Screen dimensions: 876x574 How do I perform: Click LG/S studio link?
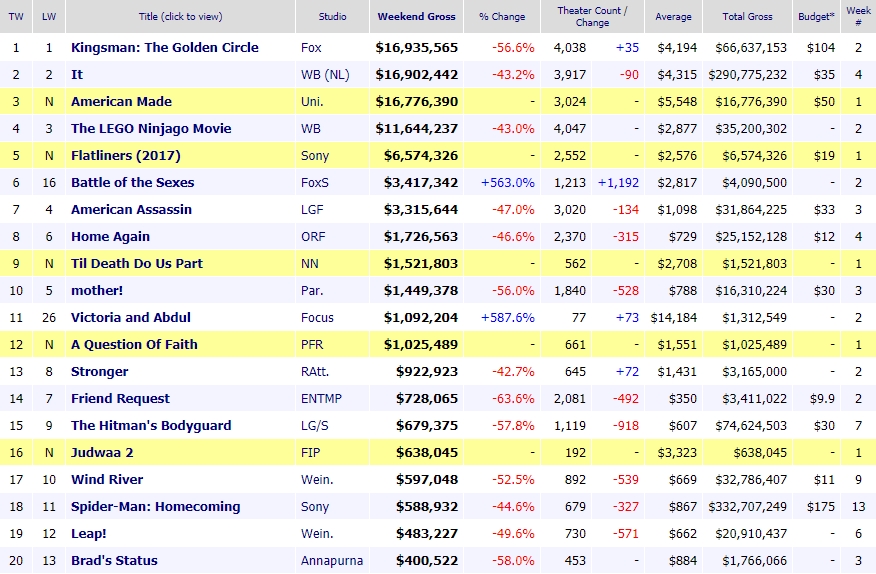(x=315, y=425)
